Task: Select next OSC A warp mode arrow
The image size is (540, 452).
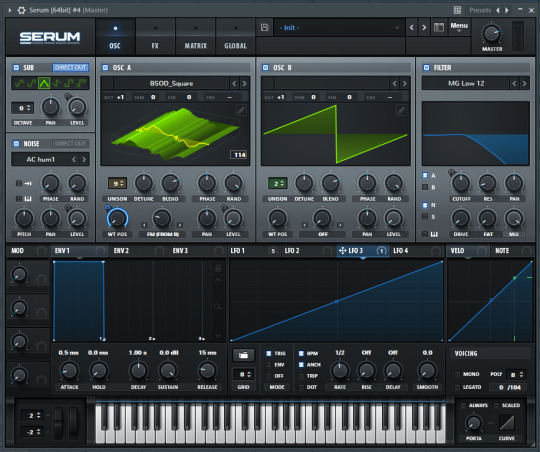Action: 180,225
